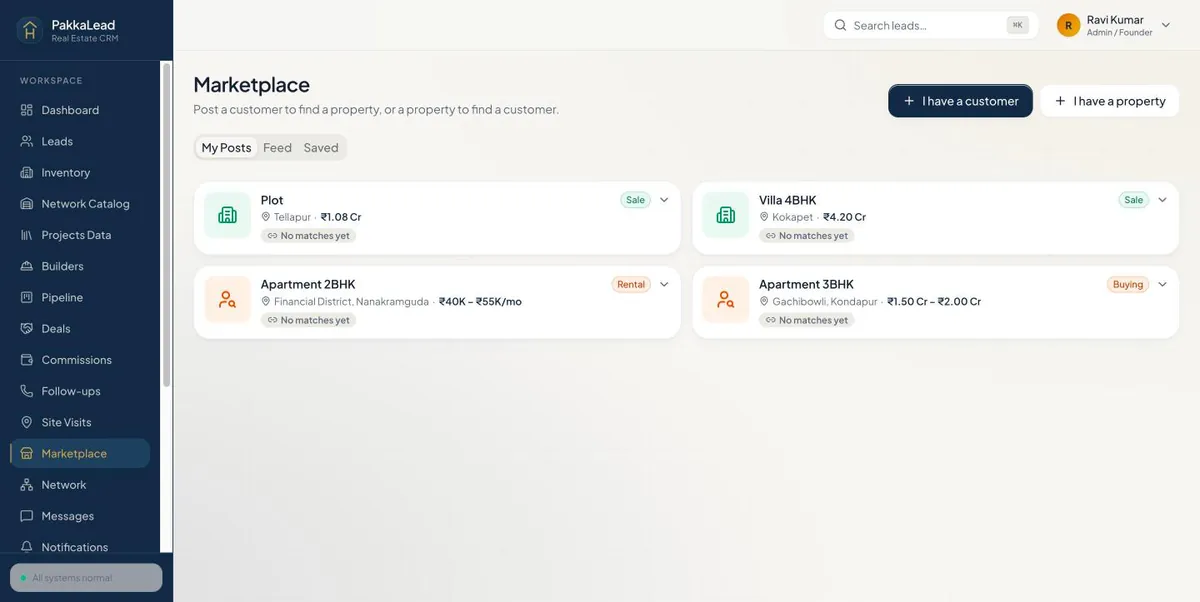Click the Site Visits pin icon
The width and height of the screenshot is (1200, 602).
[27, 422]
